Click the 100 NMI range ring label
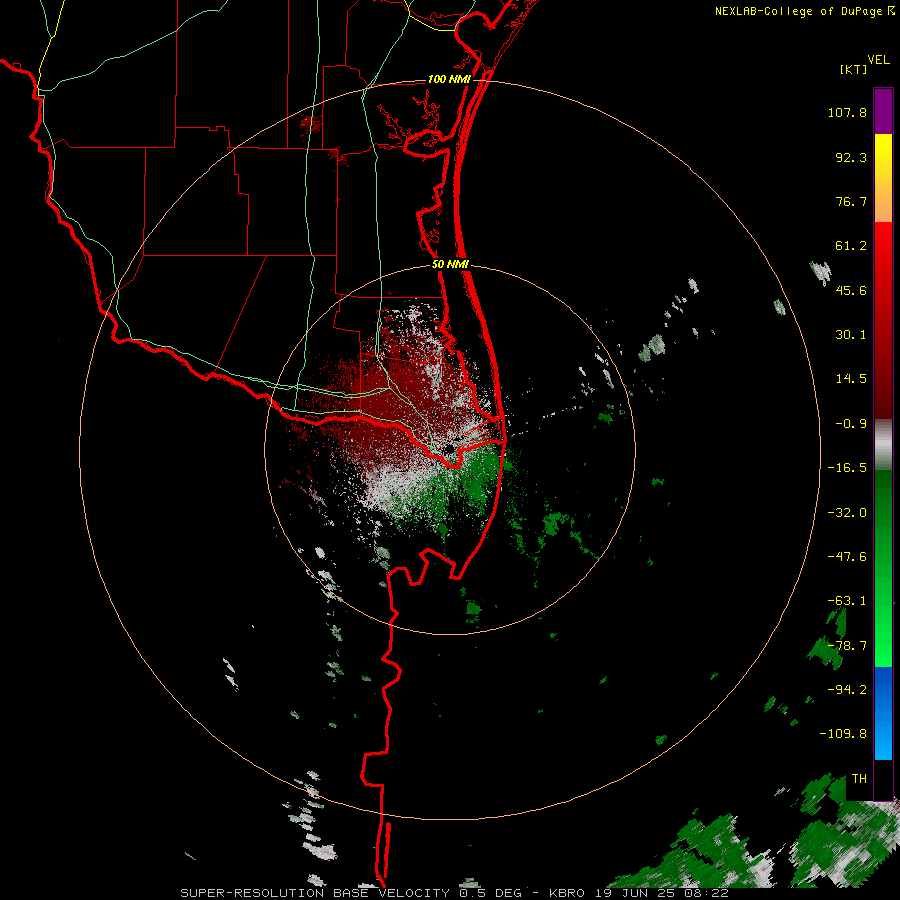Viewport: 900px width, 900px height. pyautogui.click(x=449, y=79)
